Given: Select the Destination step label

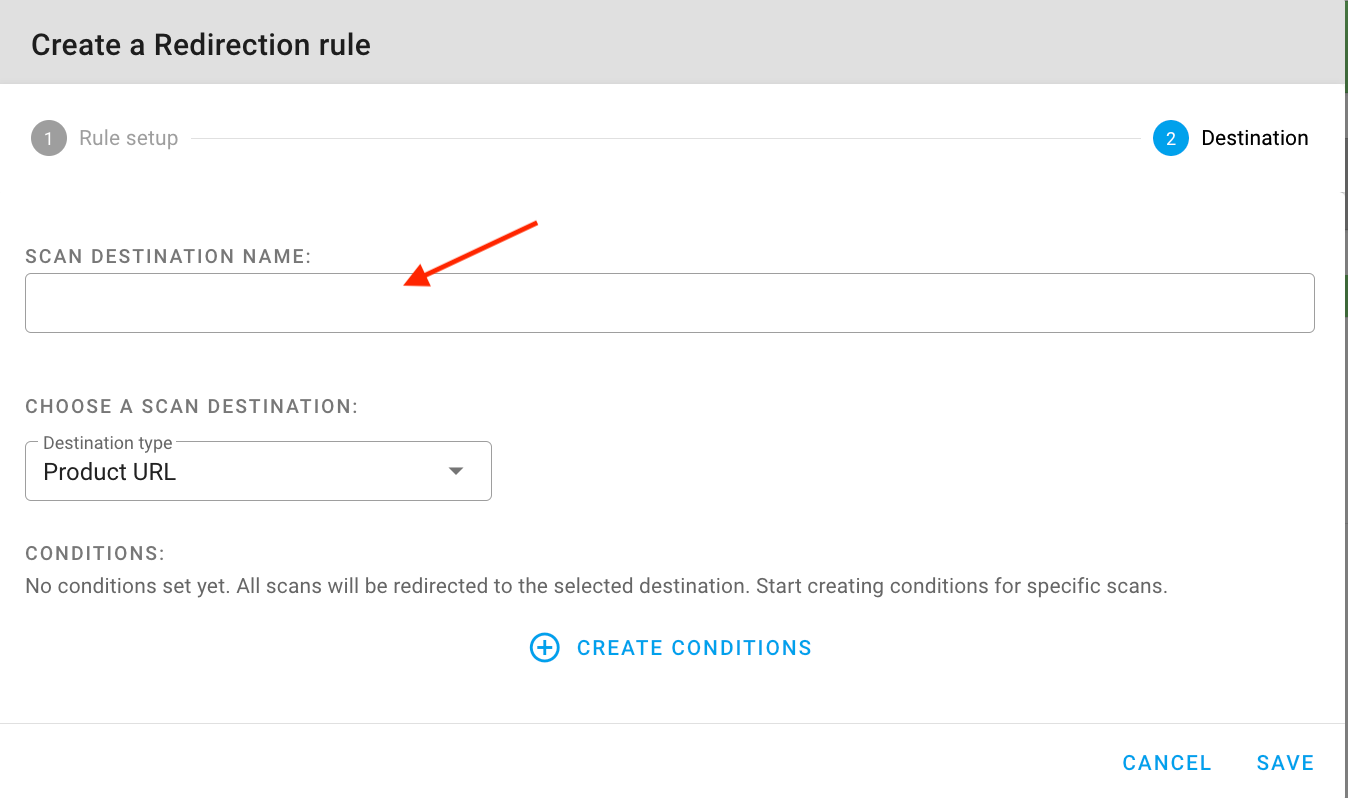Looking at the screenshot, I should point(1254,138).
